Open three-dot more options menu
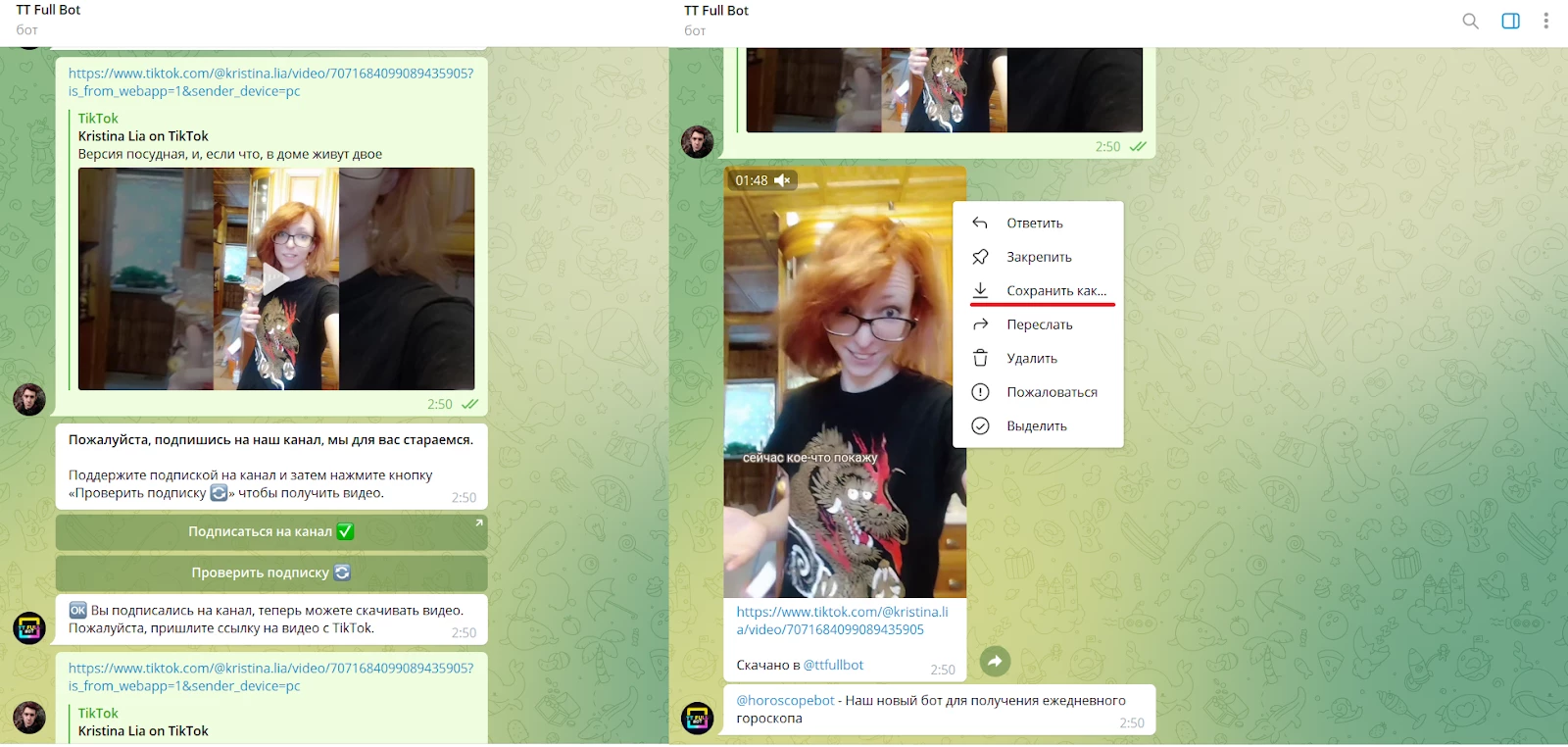1568x747 pixels. pos(1545,21)
